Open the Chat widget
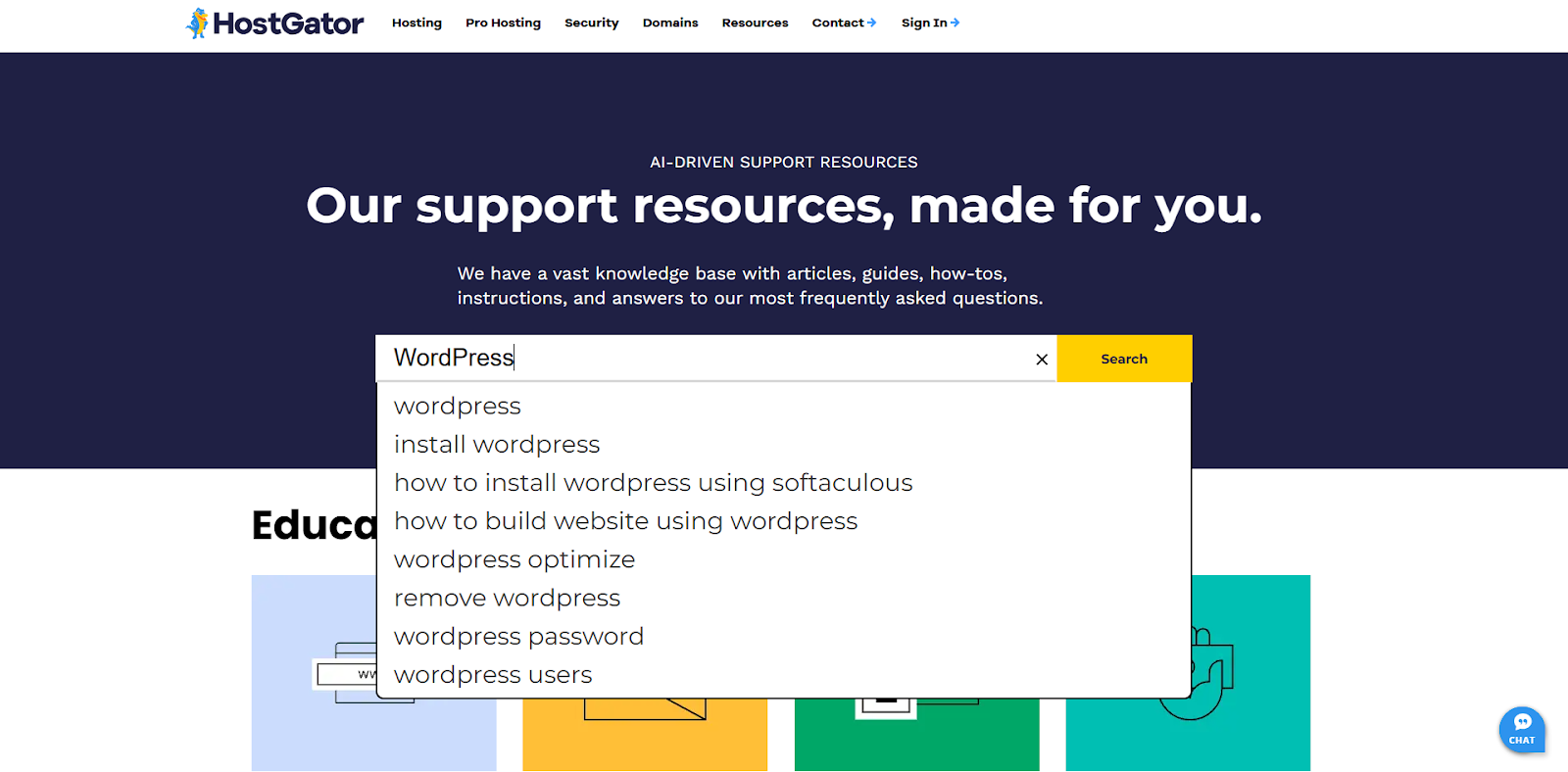This screenshot has height=772, width=1568. click(x=1522, y=730)
